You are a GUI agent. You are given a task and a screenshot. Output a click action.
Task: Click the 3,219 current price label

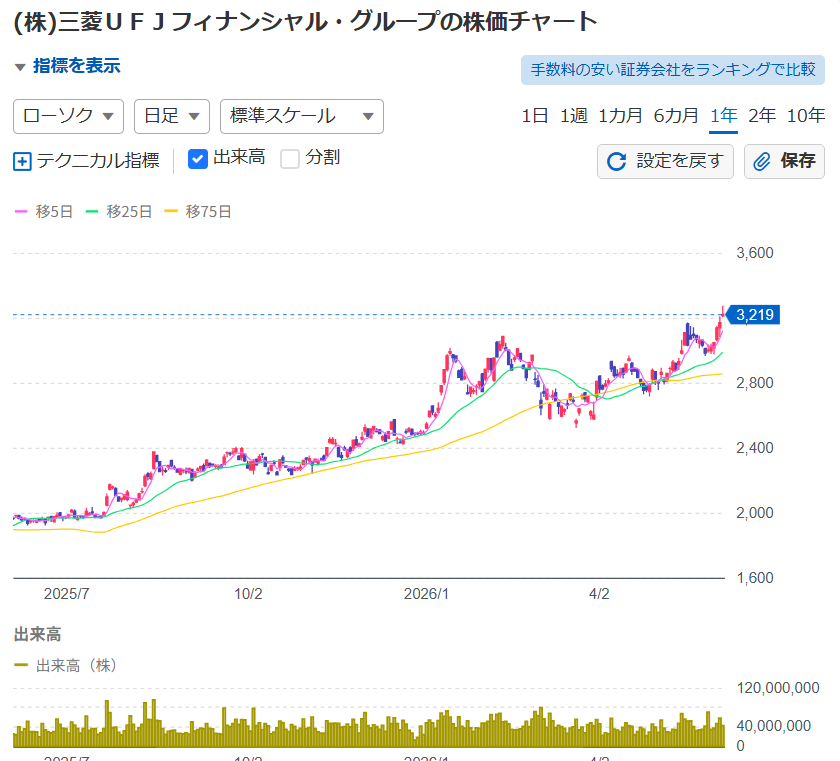[x=754, y=315]
